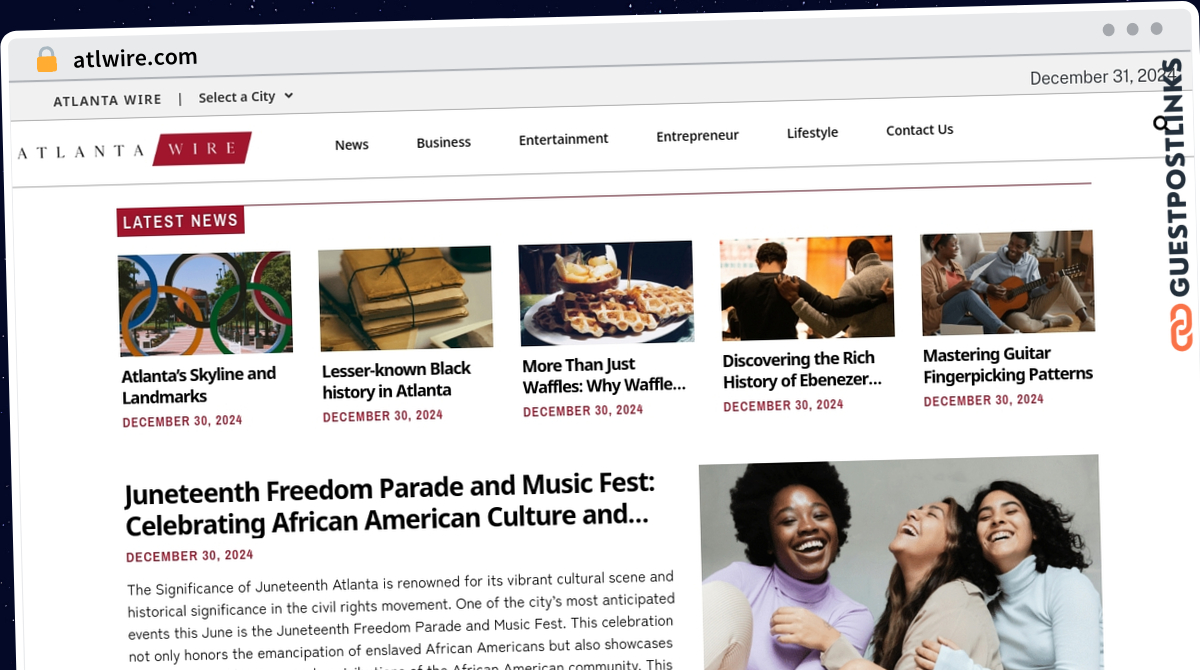Click the Atlanta Wire logo

pos(134,150)
